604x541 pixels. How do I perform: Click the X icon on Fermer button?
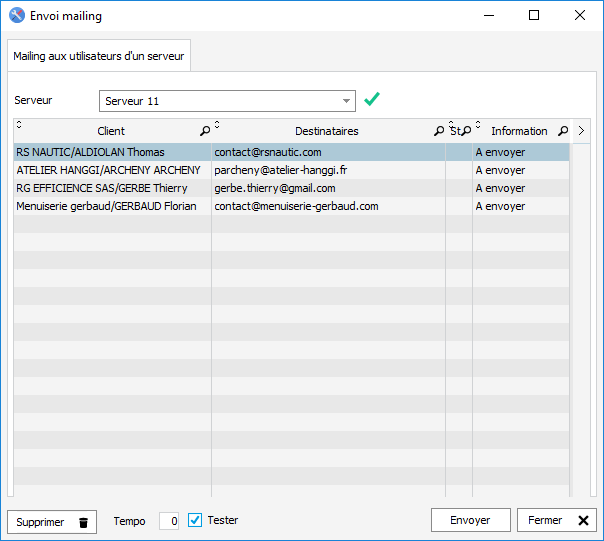[584, 521]
